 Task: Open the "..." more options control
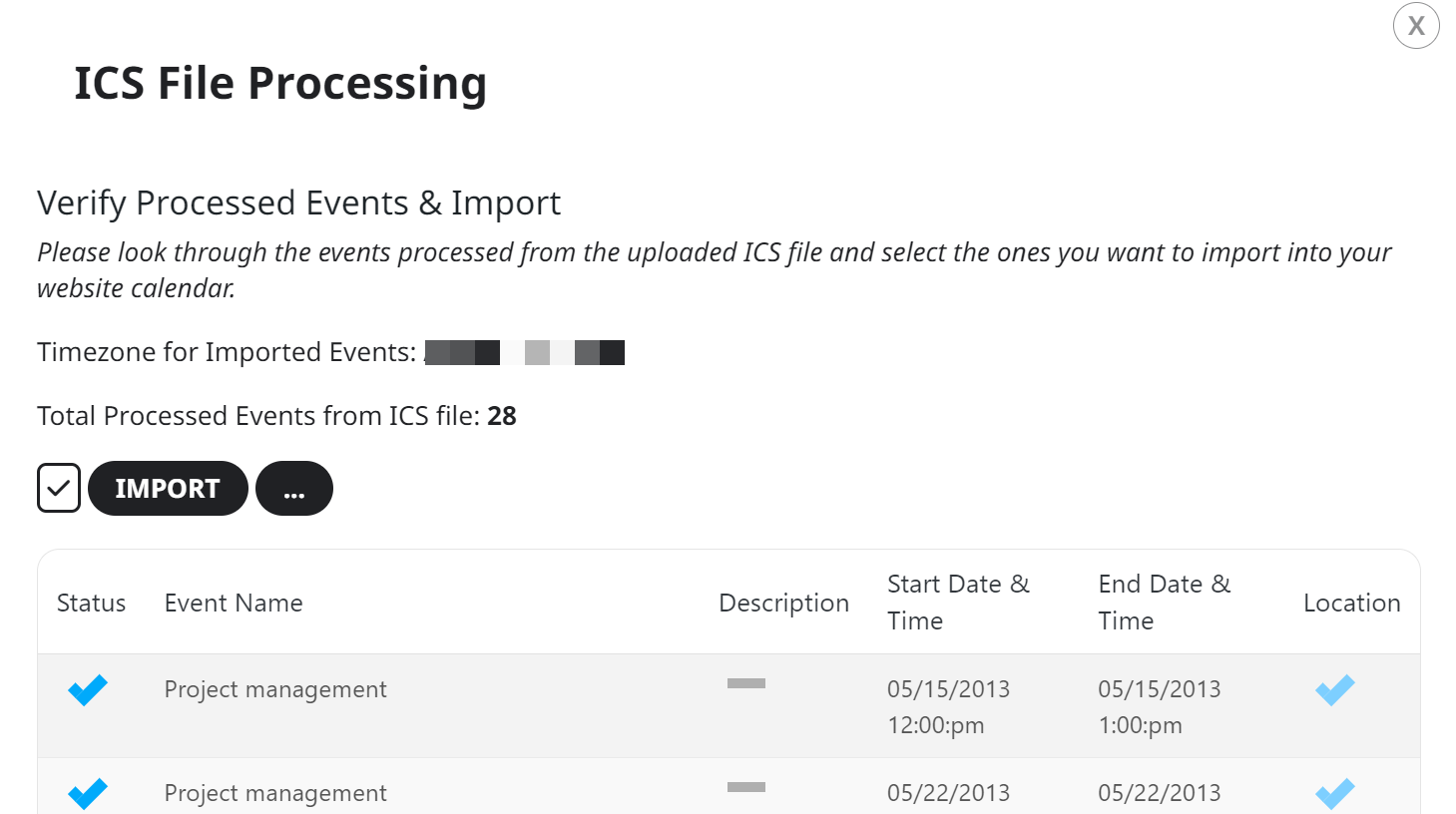[x=293, y=488]
